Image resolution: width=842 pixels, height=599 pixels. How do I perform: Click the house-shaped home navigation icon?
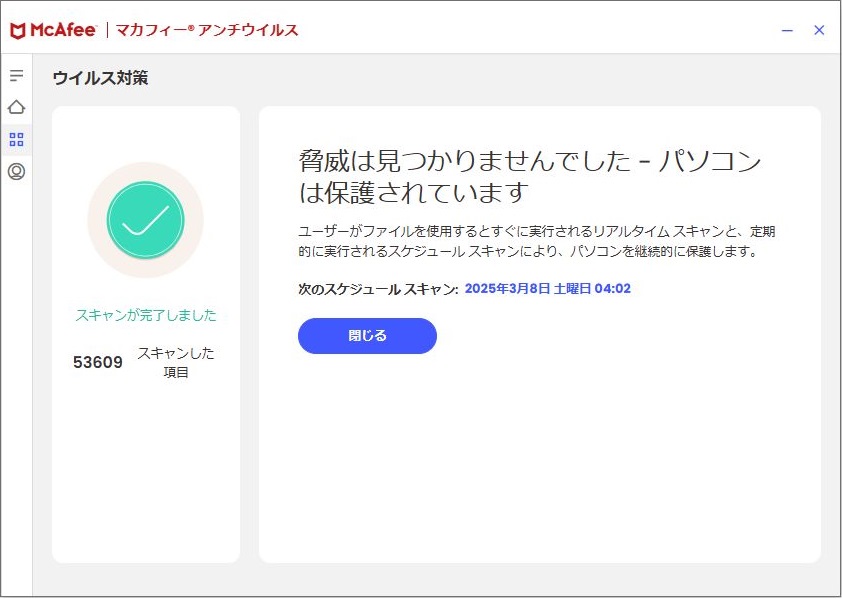15,107
